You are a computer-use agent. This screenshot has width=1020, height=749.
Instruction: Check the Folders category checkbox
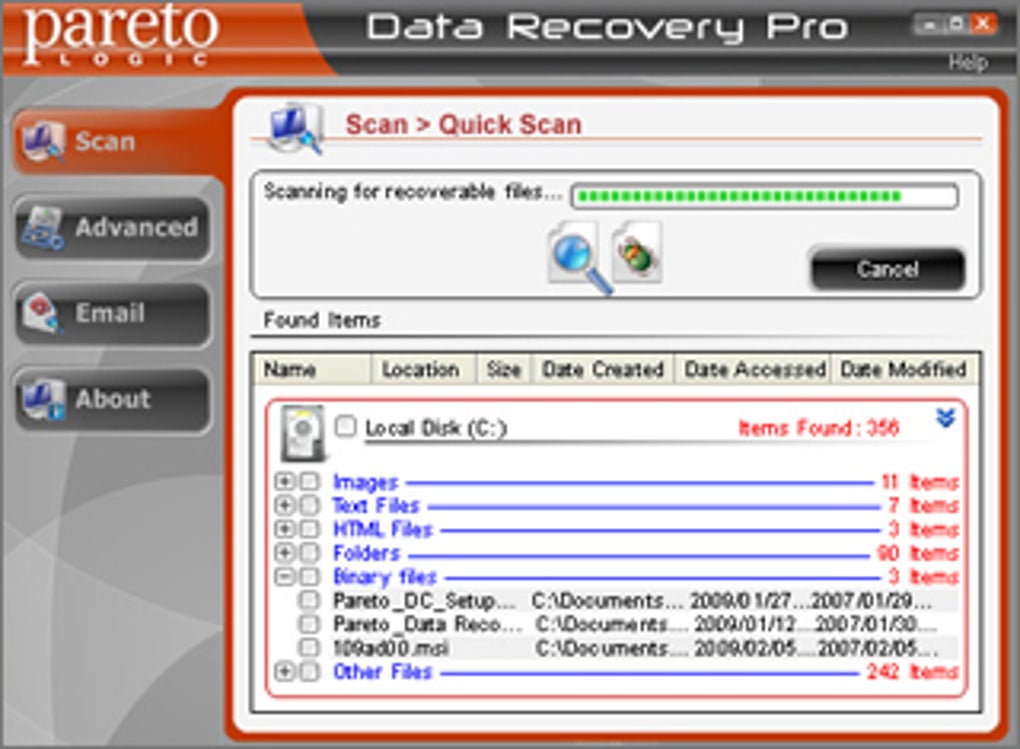tap(310, 552)
